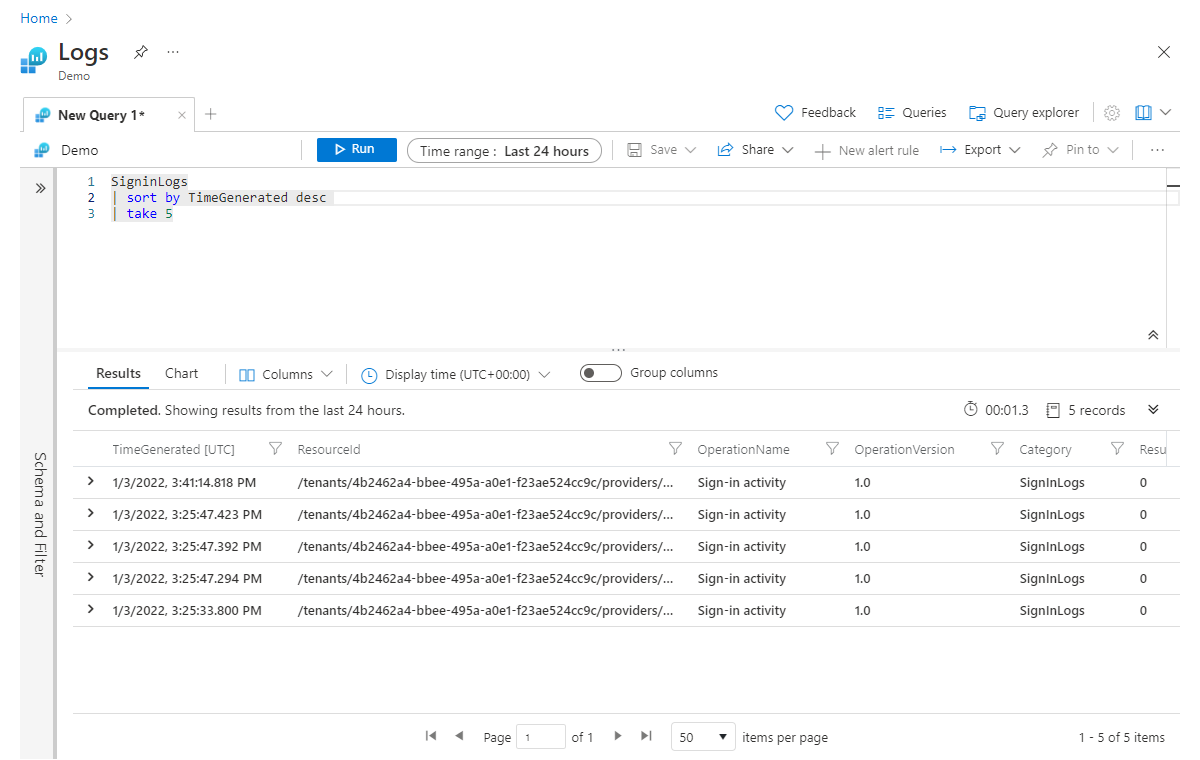Click the SigninLogs line in the query editor
Screen dimensions: 1200x760
[x=149, y=182]
